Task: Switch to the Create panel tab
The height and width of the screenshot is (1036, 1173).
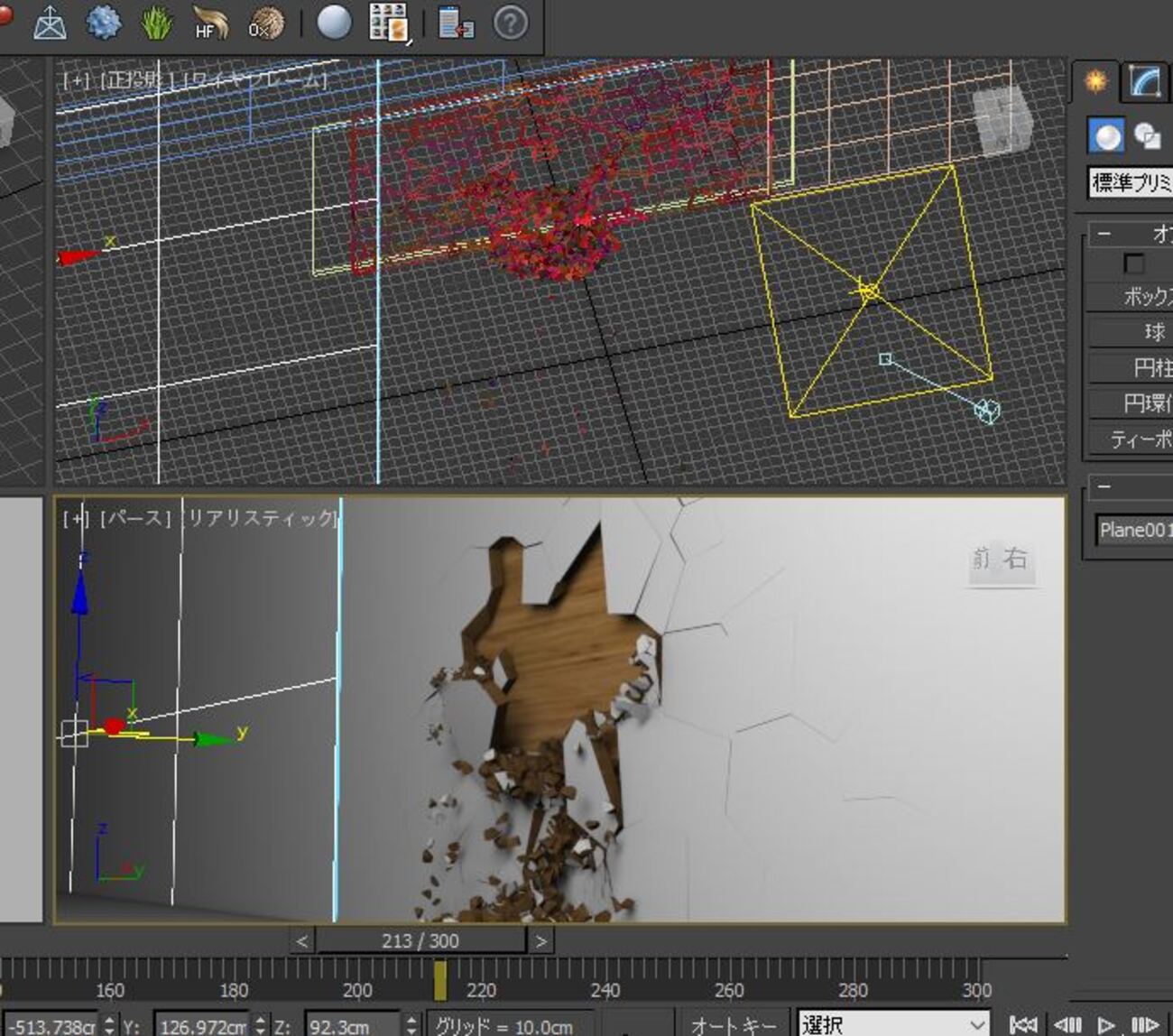Action: tap(1095, 82)
